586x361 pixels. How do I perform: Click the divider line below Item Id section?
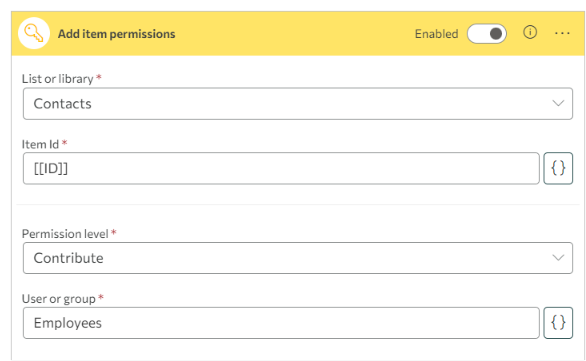point(298,204)
